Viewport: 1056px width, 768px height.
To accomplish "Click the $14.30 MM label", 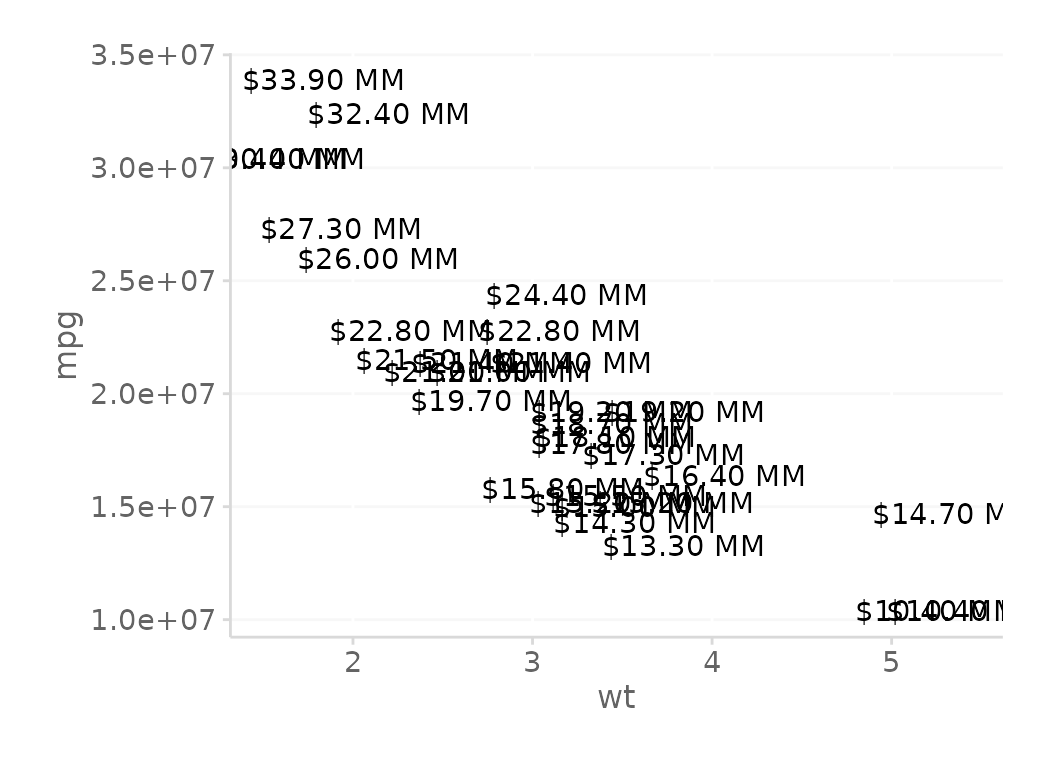I will [634, 523].
